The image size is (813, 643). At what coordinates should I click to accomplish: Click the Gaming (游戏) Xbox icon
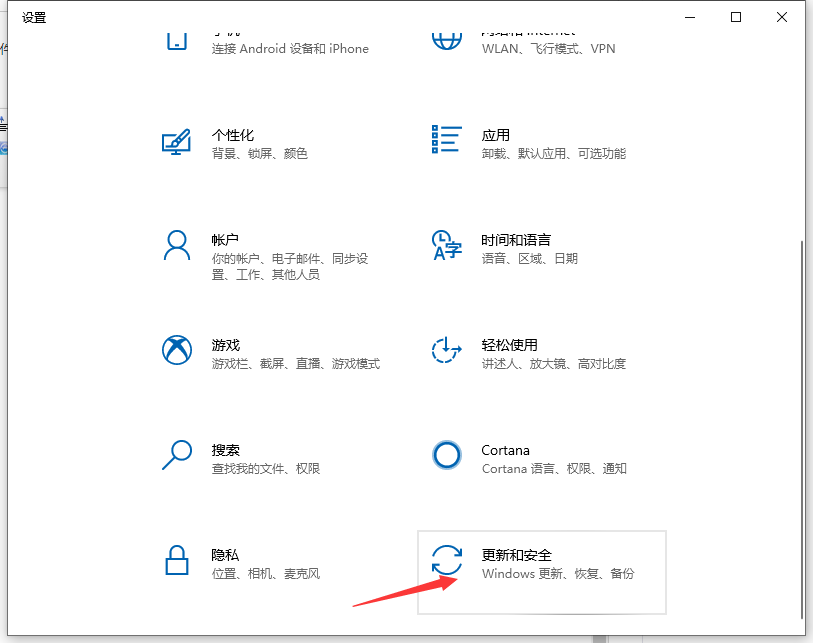click(176, 349)
